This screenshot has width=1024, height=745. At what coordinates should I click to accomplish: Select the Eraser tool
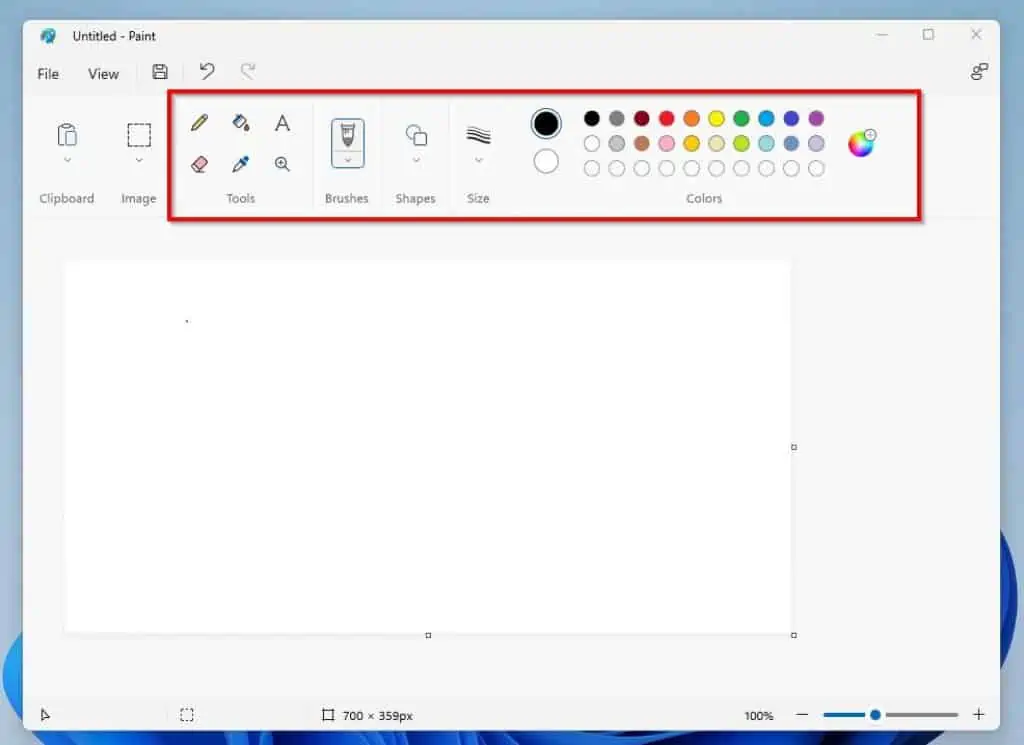coord(199,164)
